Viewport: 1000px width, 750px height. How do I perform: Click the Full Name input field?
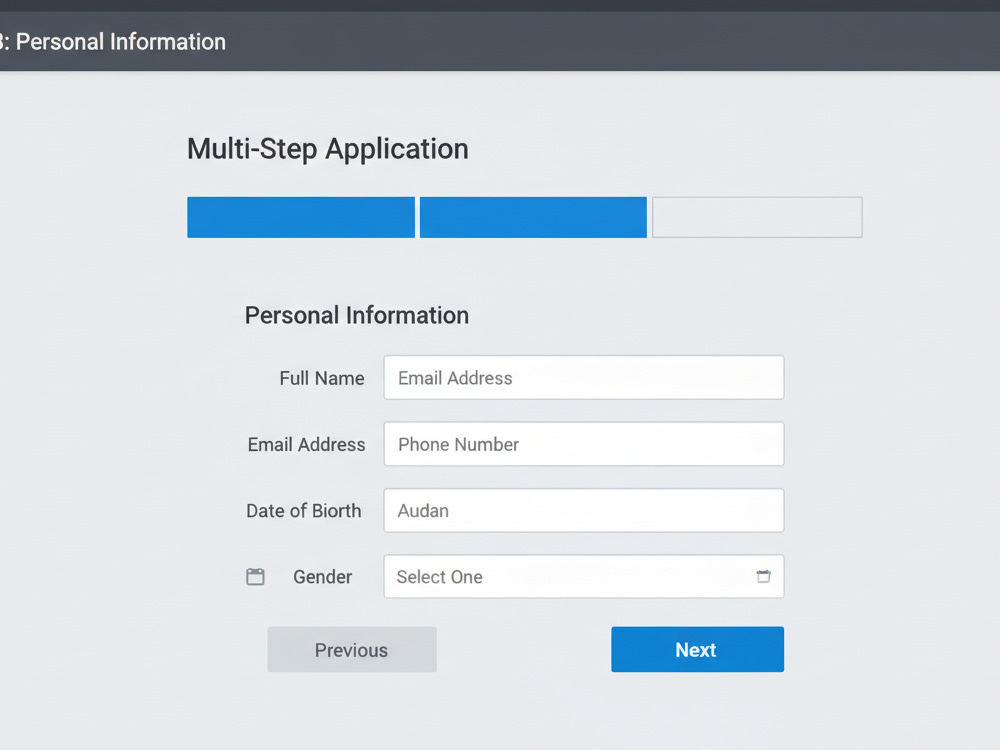click(x=584, y=378)
